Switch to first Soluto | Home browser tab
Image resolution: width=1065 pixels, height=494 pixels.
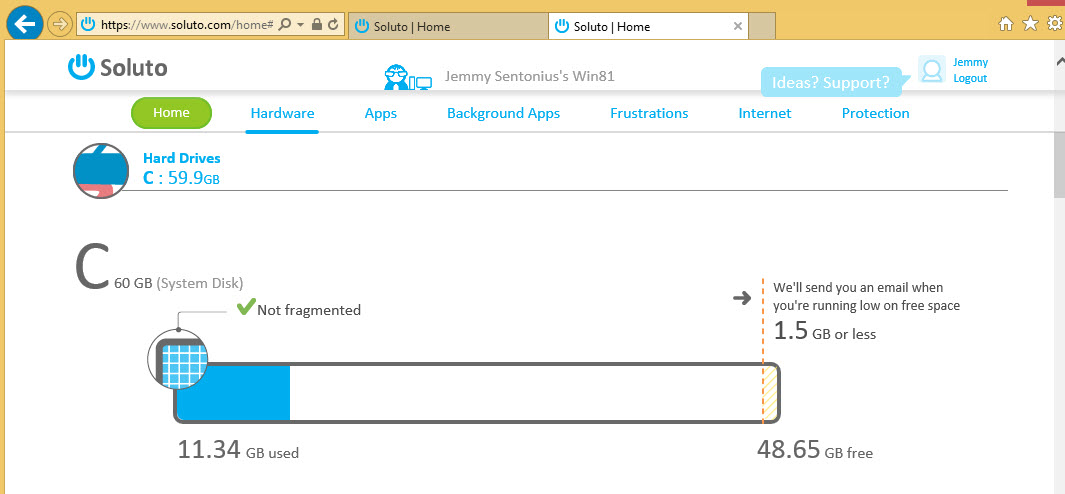click(448, 27)
